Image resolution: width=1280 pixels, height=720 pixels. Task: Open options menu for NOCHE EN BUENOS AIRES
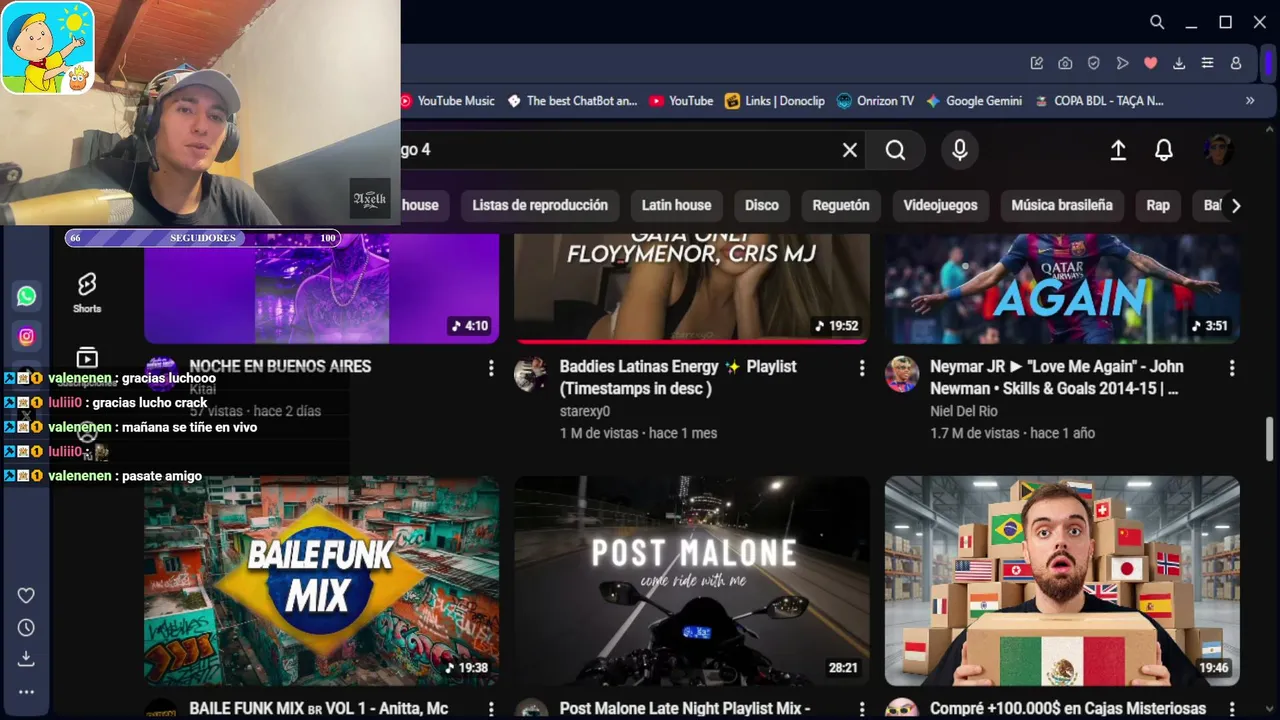[x=491, y=368]
